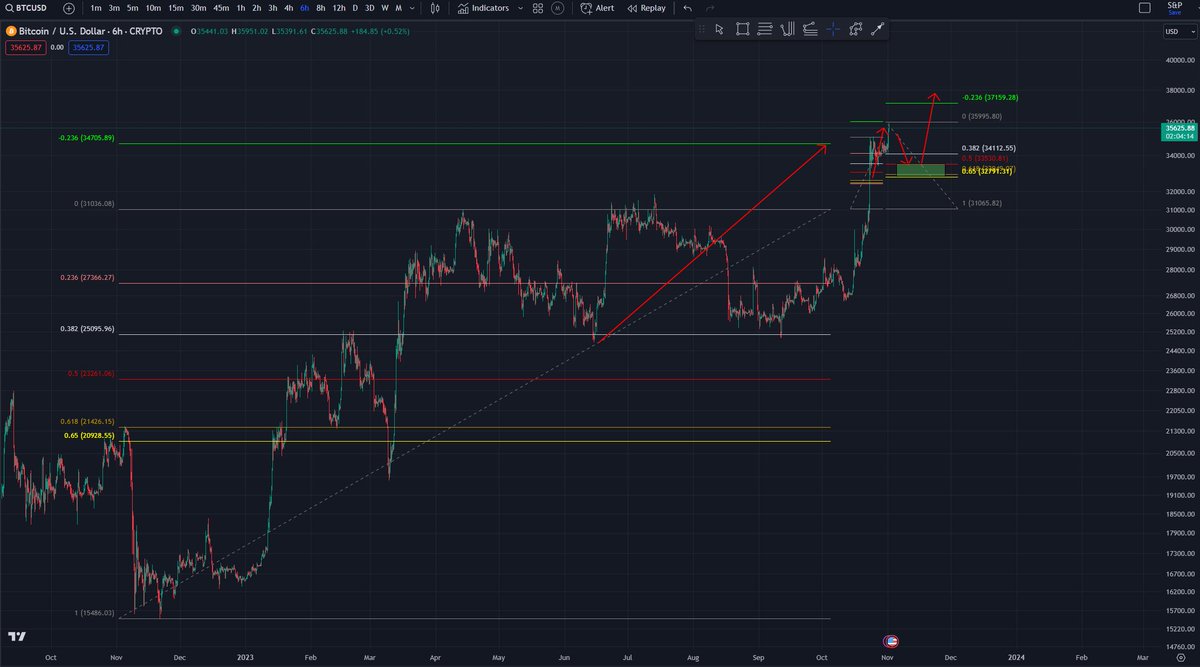
Task: Select the arrow cursor in the drawing toolbar
Action: (719, 29)
